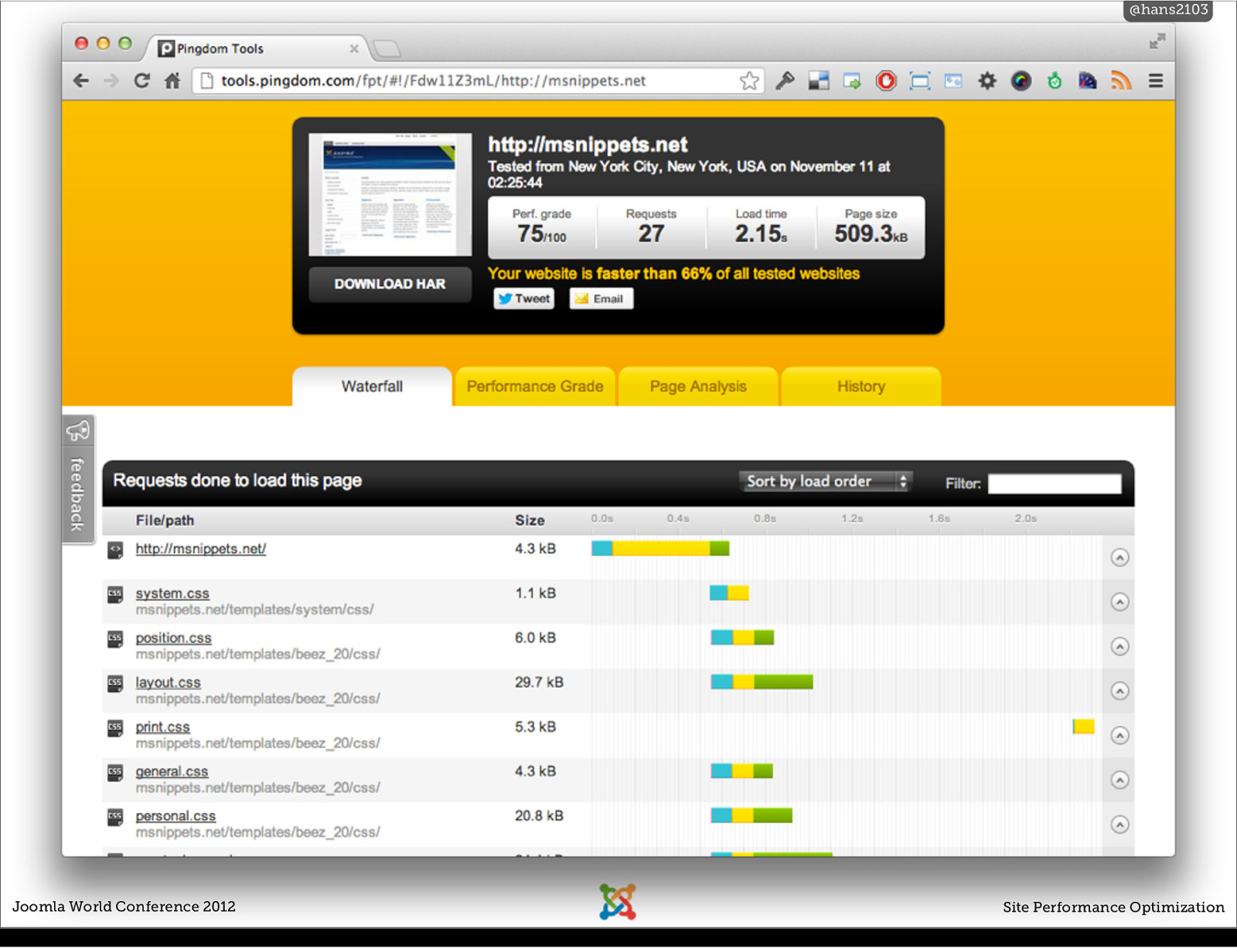Open the print.css file link
Viewport: 1237px width, 952px height.
point(162,727)
